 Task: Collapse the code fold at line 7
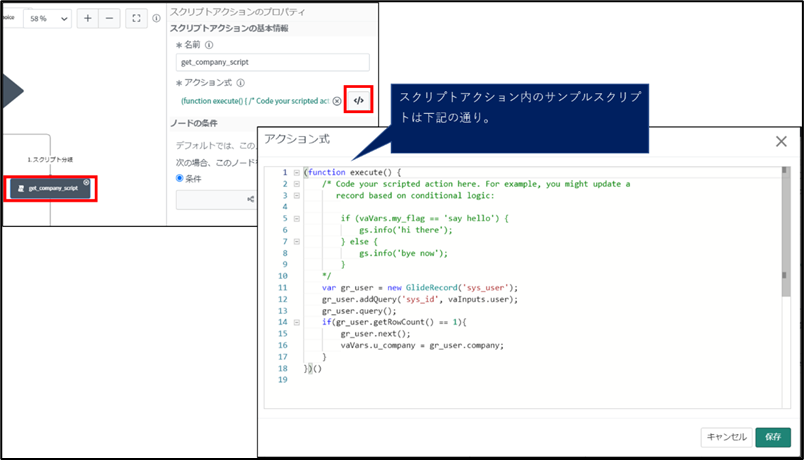(296, 242)
